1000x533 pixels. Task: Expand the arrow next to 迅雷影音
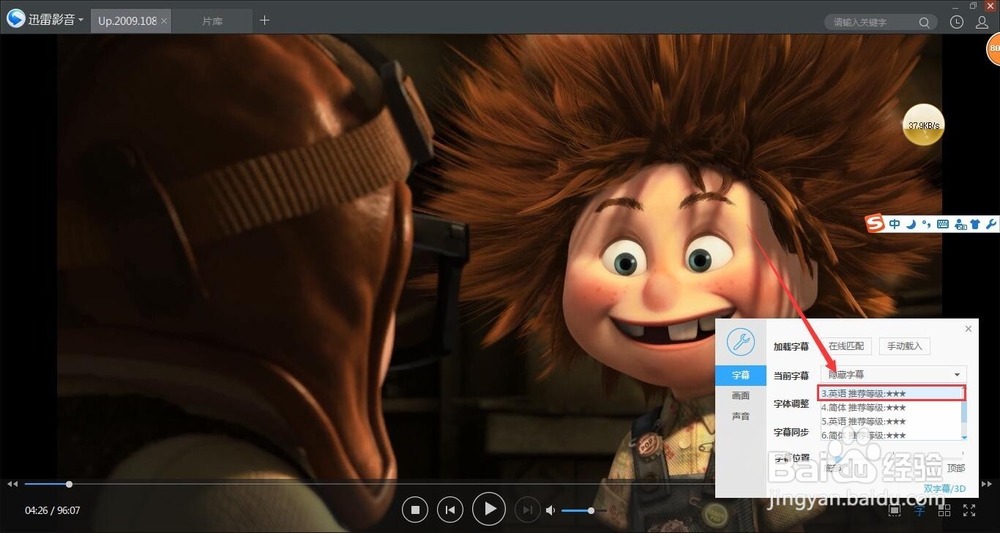pyautogui.click(x=81, y=20)
